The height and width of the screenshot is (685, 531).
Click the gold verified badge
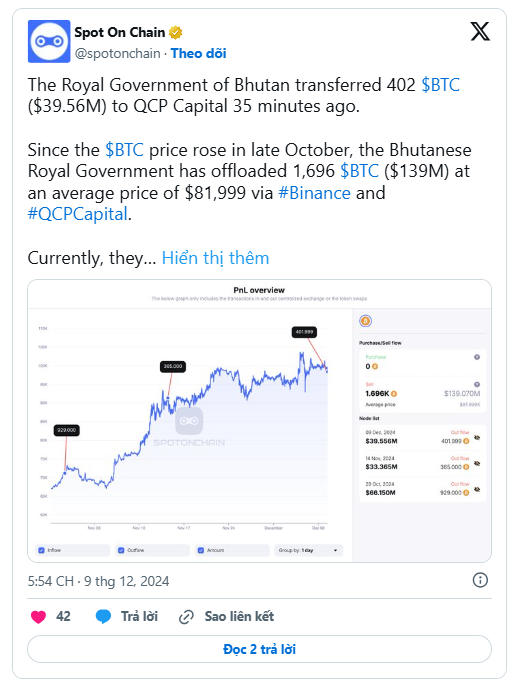pyautogui.click(x=176, y=32)
